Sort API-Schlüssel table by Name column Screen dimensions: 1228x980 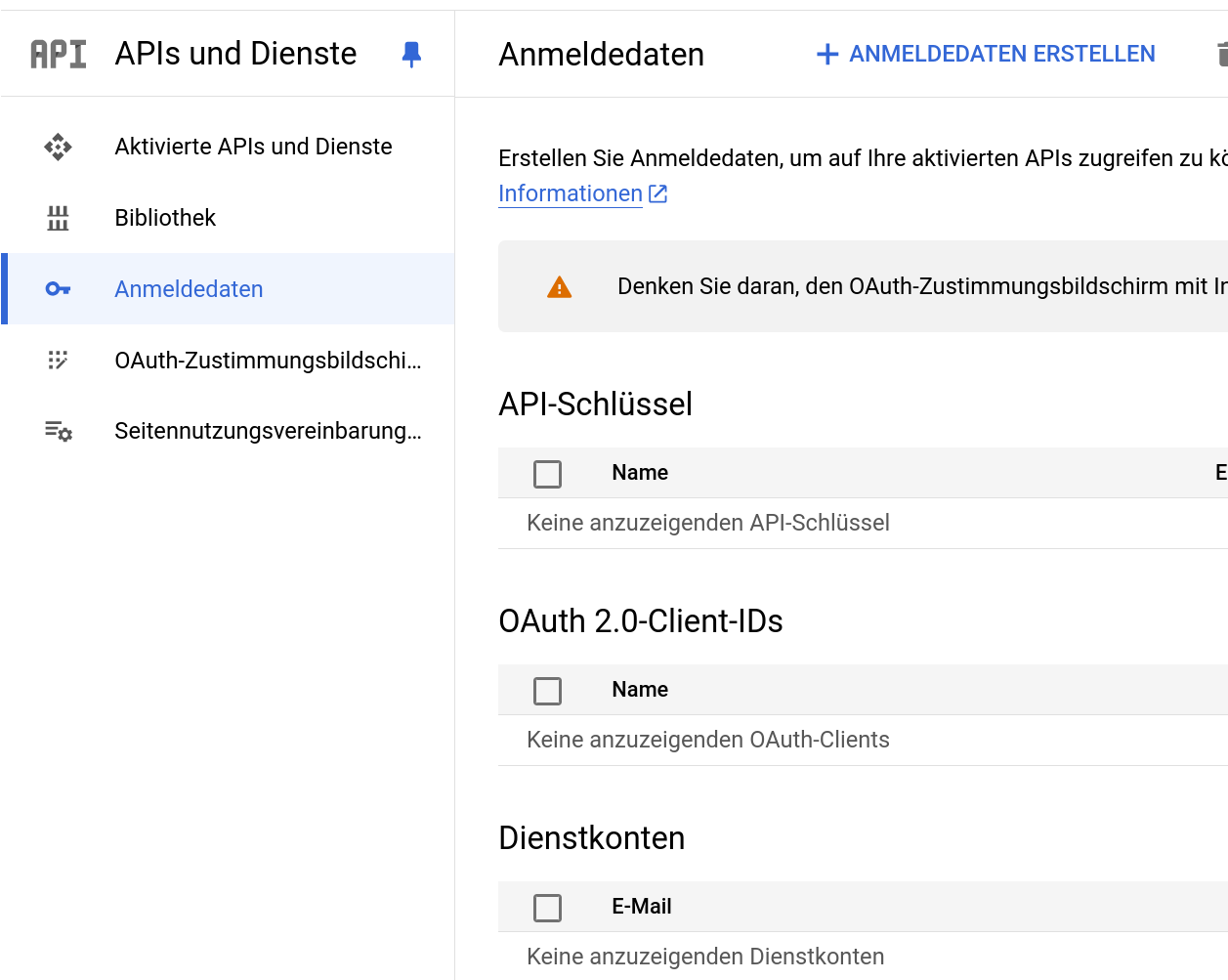click(640, 473)
